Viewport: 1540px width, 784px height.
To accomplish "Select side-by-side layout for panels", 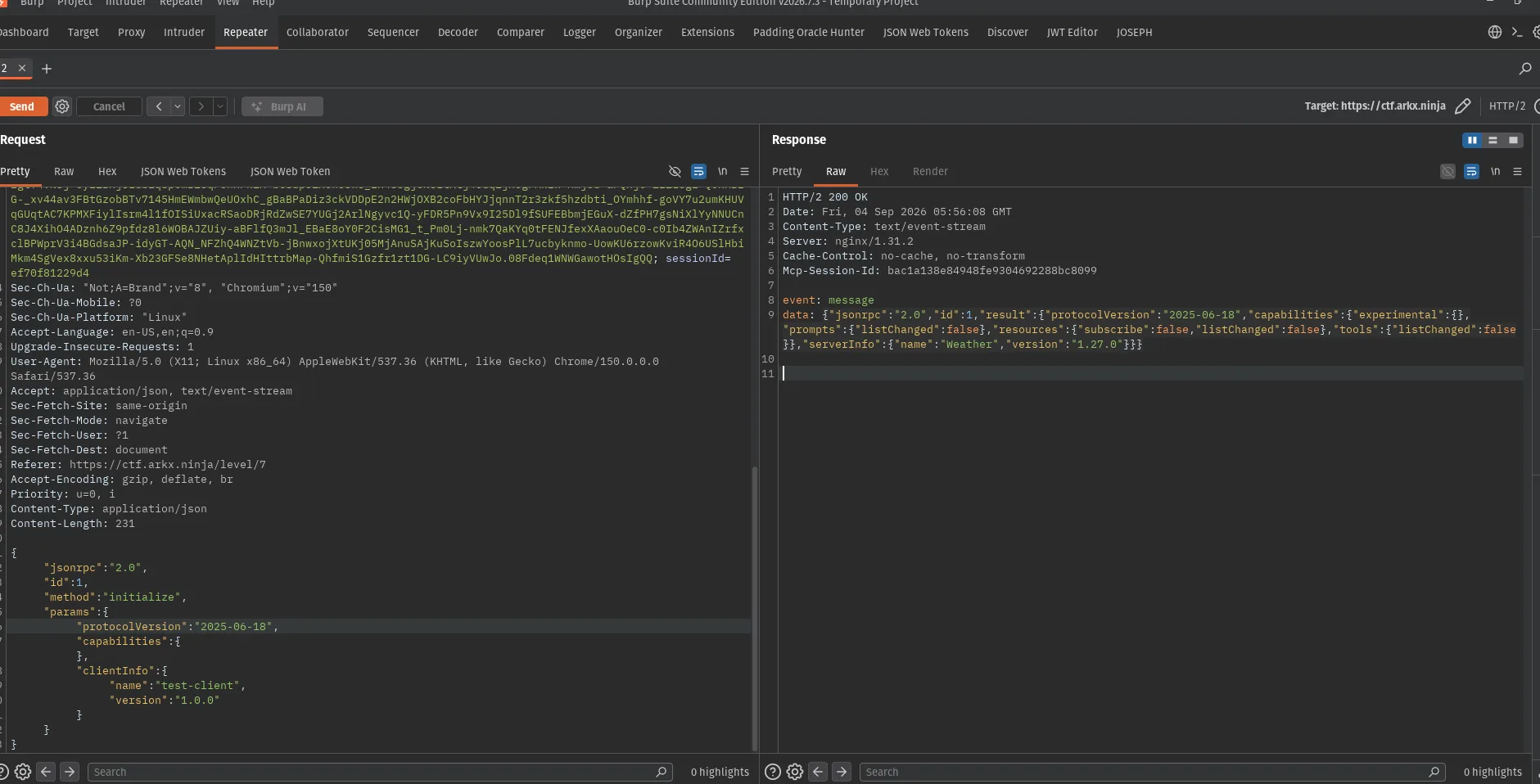I will coord(1472,140).
